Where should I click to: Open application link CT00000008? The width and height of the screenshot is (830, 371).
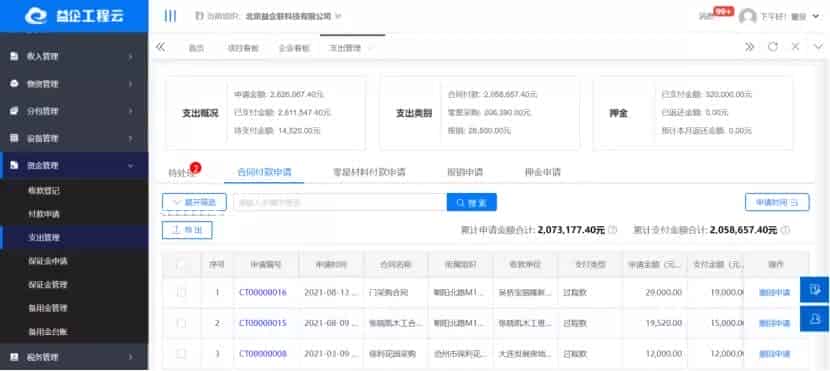pyautogui.click(x=263, y=354)
